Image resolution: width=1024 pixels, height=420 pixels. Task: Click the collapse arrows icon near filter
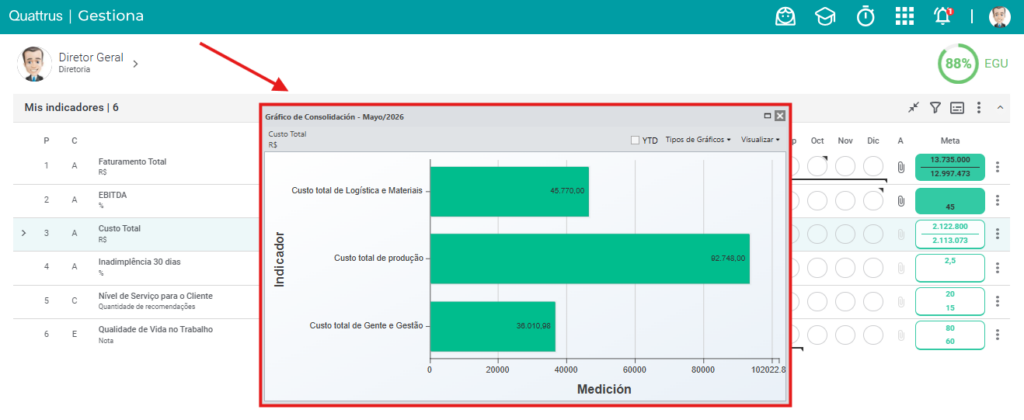pos(914,108)
